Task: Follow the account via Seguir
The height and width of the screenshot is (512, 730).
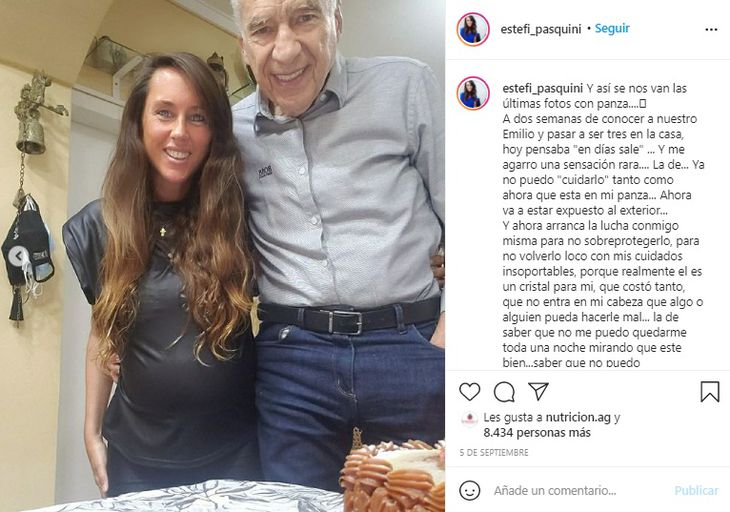Action: click(612, 28)
